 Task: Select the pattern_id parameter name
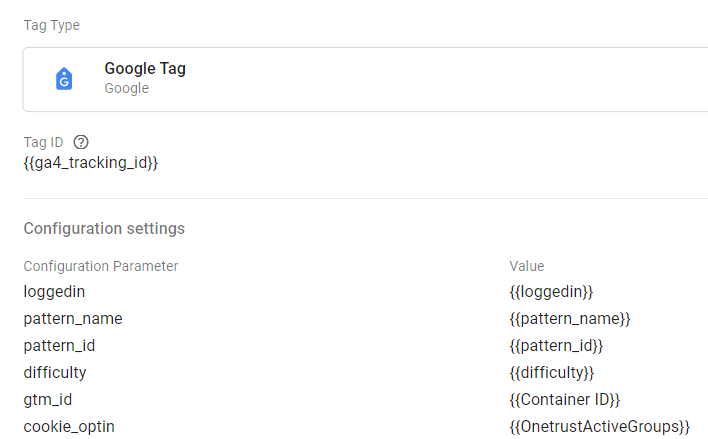[x=59, y=345]
